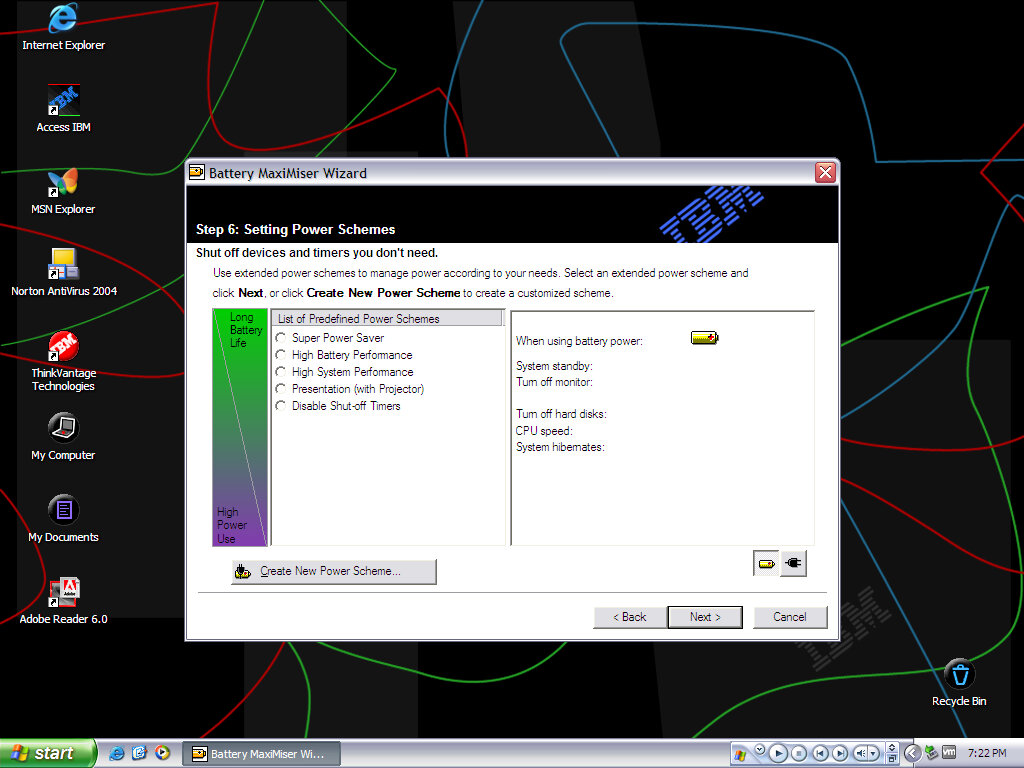
Task: Pick Presentation (with Projector) scheme
Action: coord(281,389)
